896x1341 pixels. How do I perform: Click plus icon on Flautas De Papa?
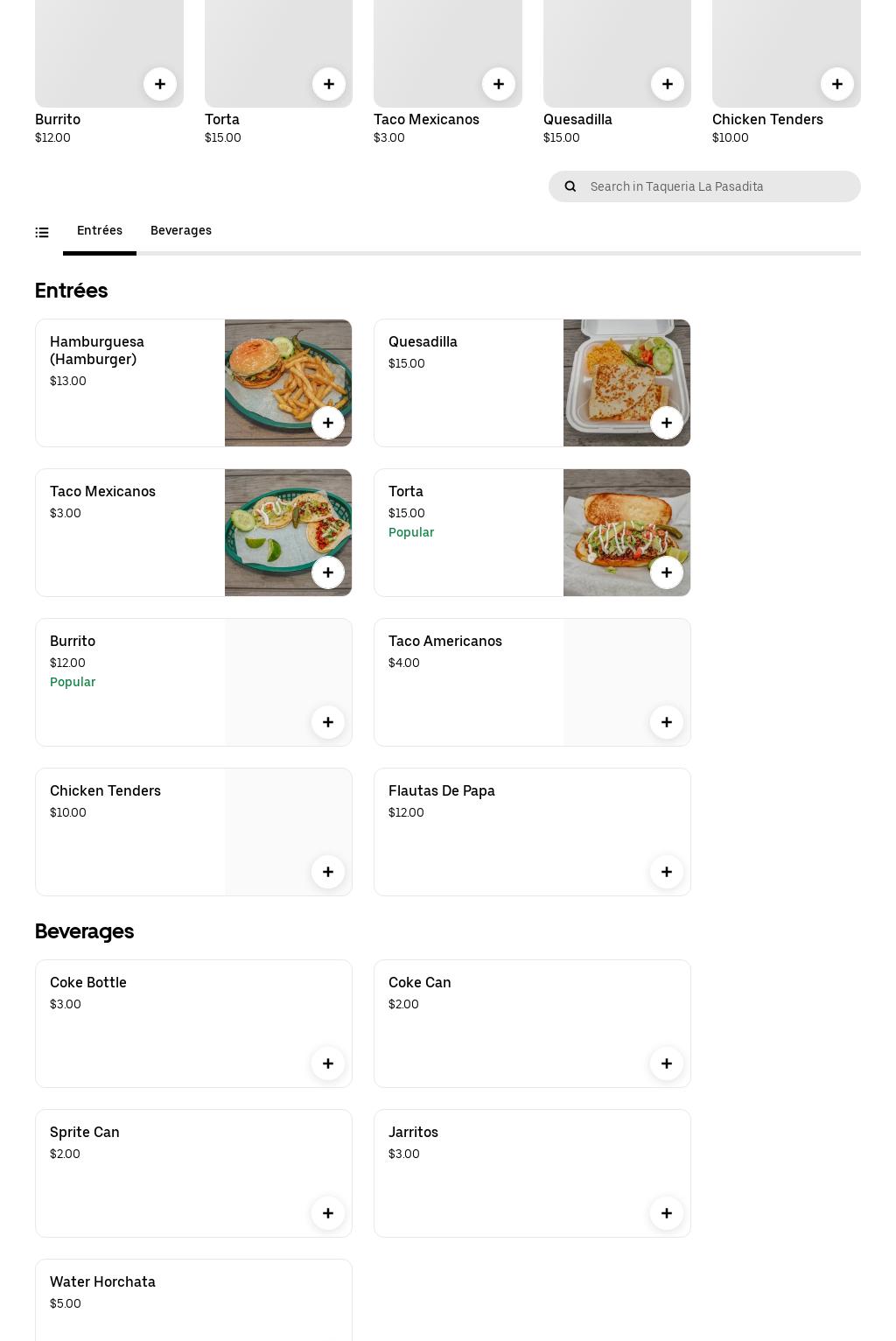coord(667,872)
